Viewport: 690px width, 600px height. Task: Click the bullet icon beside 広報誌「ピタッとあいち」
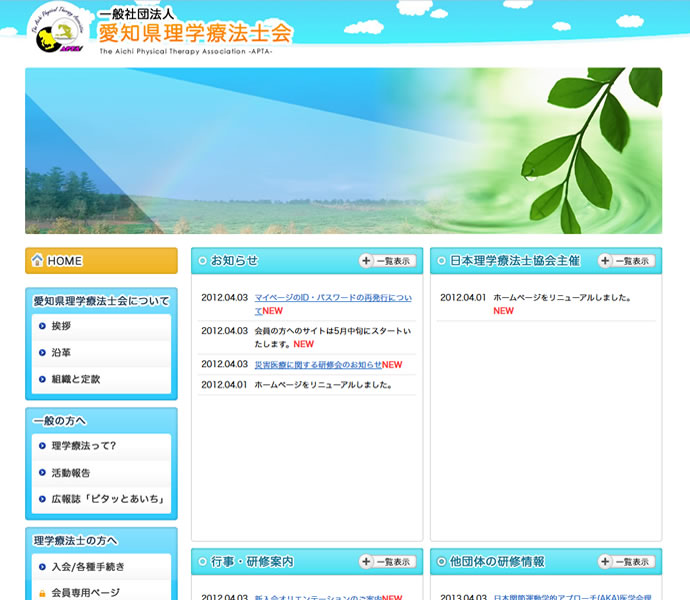[42, 499]
